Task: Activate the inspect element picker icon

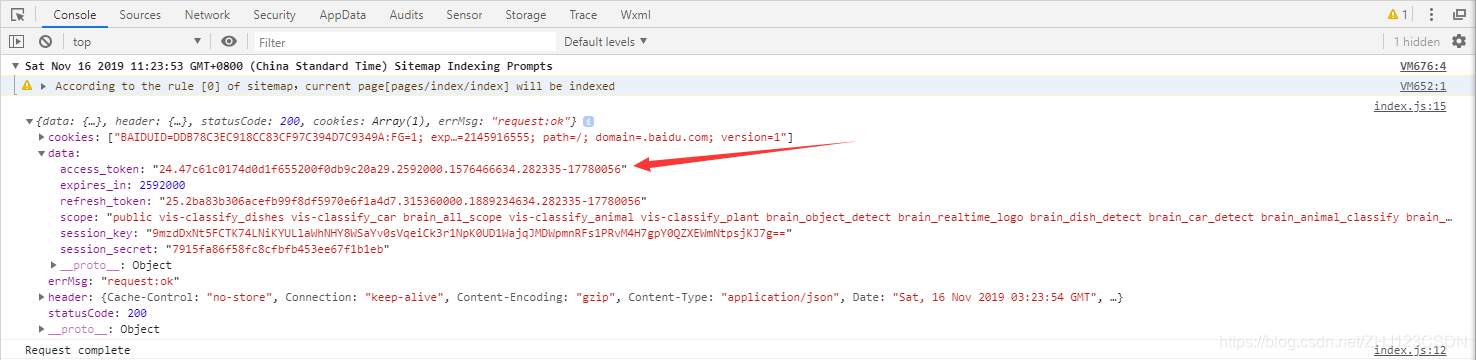Action: [x=17, y=15]
